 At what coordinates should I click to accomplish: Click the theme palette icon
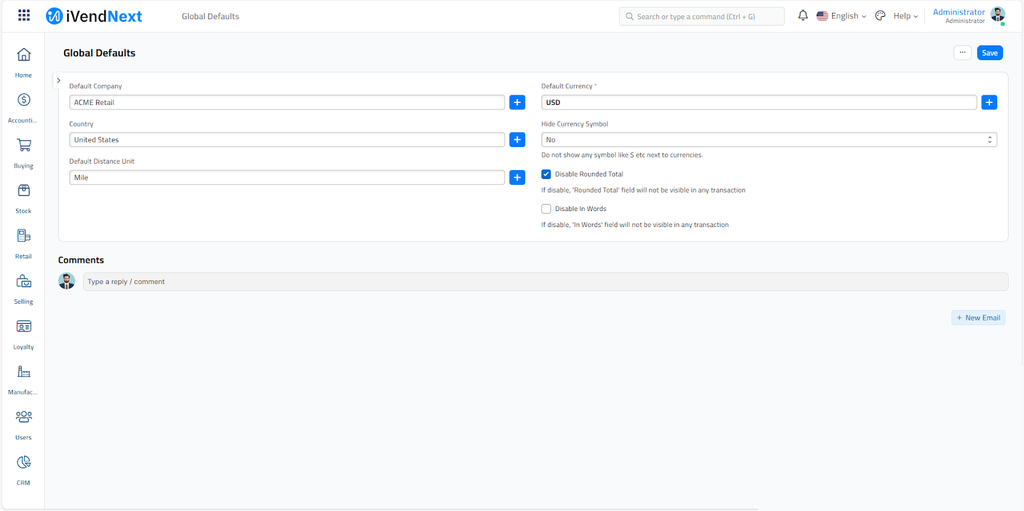(880, 16)
